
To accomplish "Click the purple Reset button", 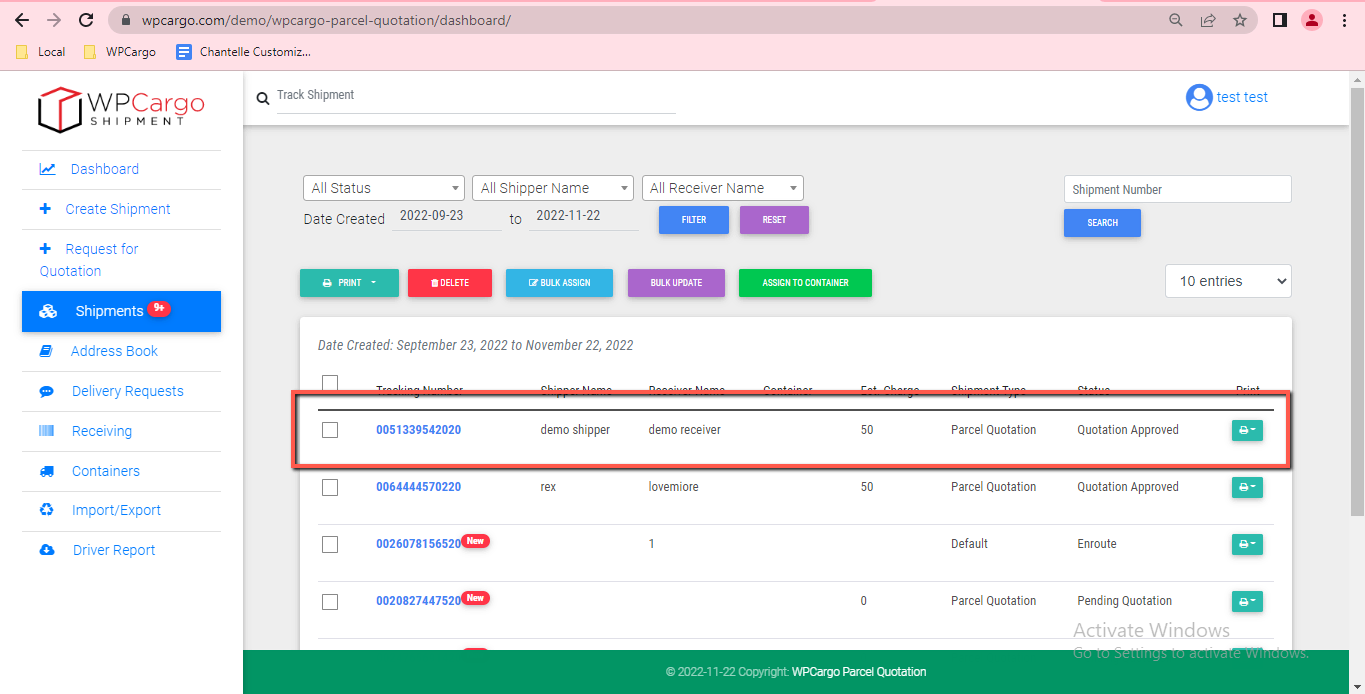I will coord(774,220).
